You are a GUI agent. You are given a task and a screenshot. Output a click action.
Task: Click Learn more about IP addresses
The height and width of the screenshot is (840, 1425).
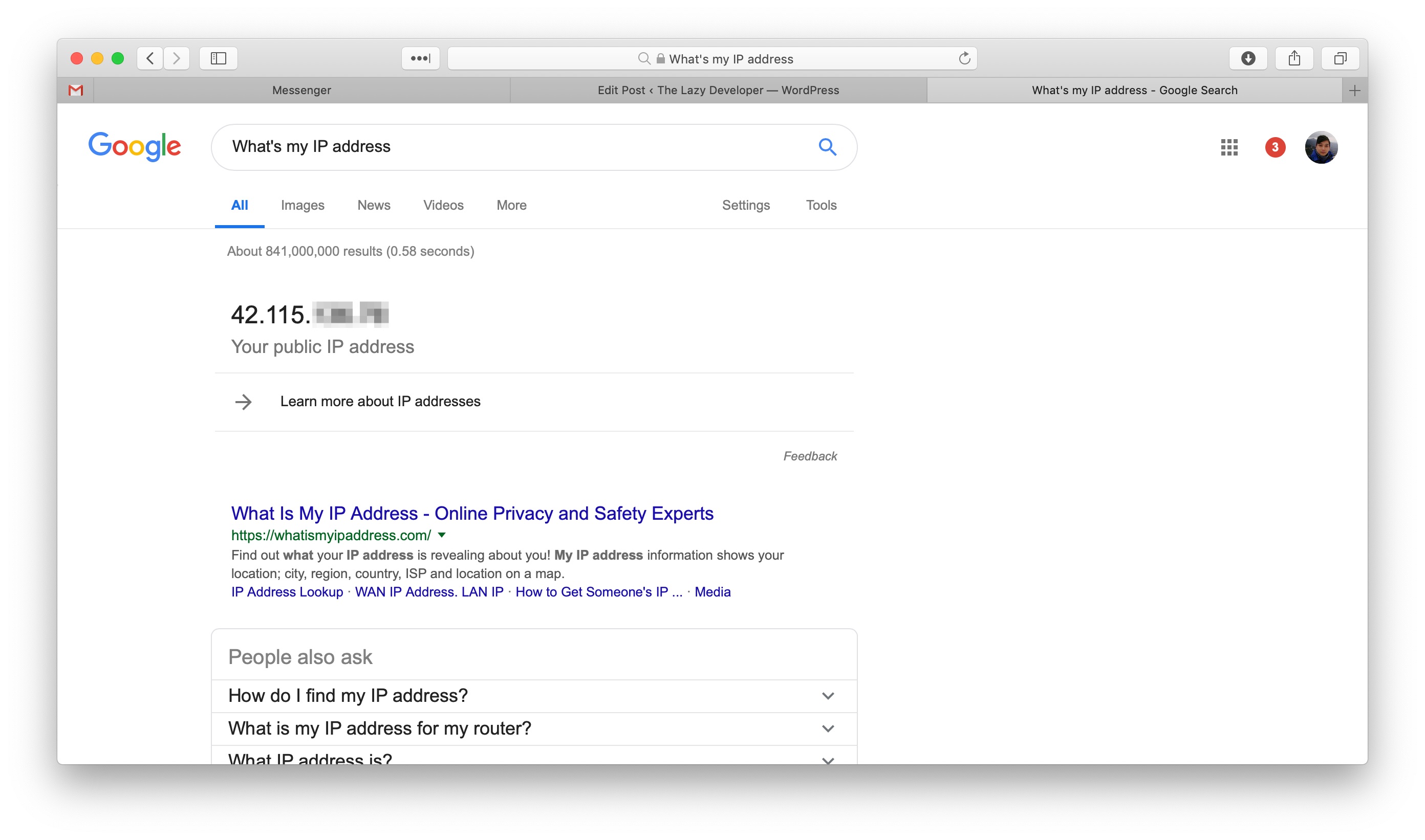(x=379, y=401)
